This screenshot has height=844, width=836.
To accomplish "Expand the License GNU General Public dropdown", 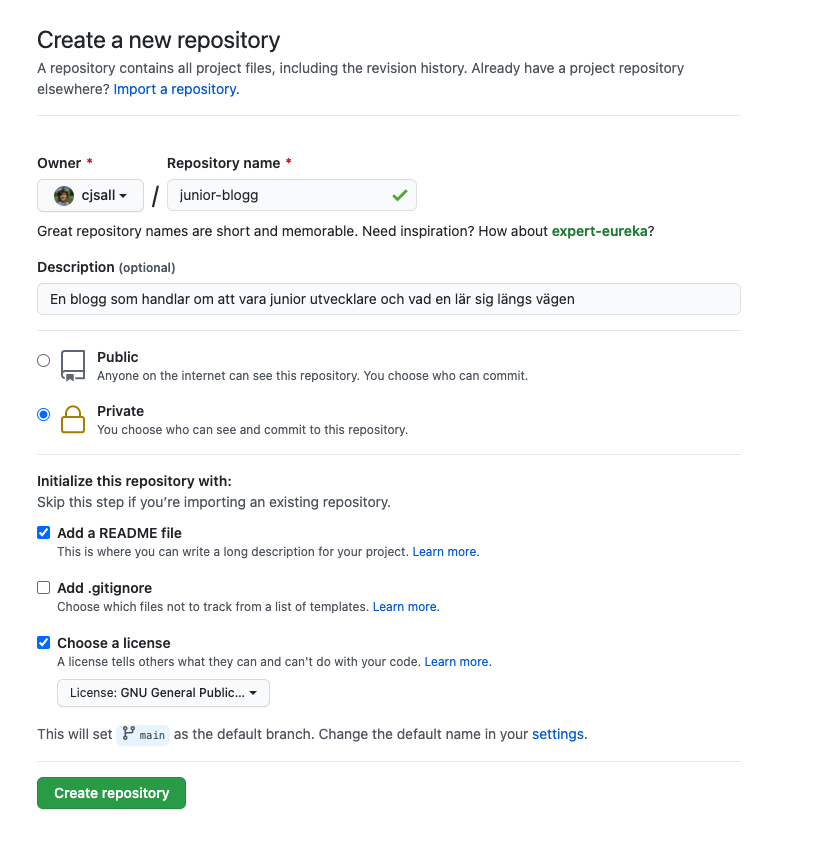I will tap(163, 693).
